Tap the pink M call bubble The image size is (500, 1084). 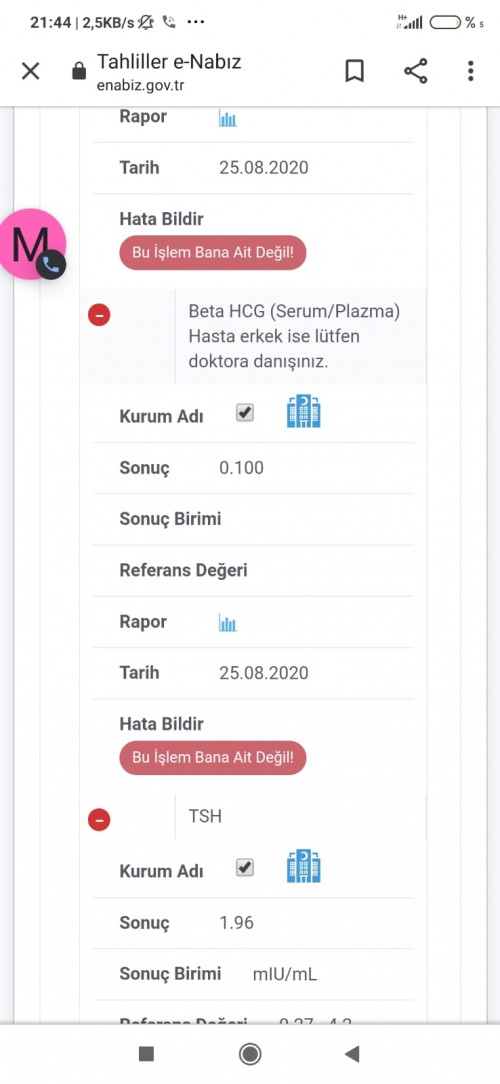tap(31, 245)
